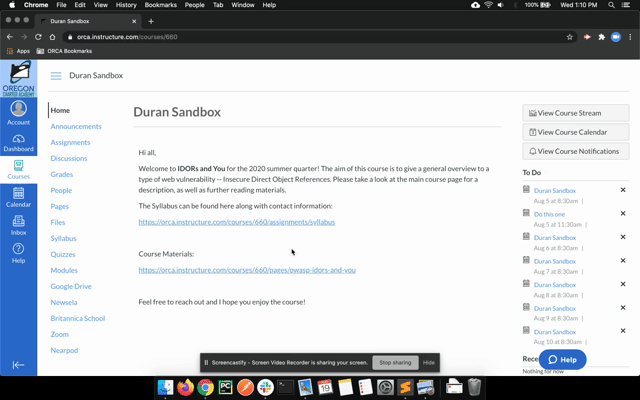Open Sublime Text in the dock
The height and width of the screenshot is (400, 640).
pos(405,387)
